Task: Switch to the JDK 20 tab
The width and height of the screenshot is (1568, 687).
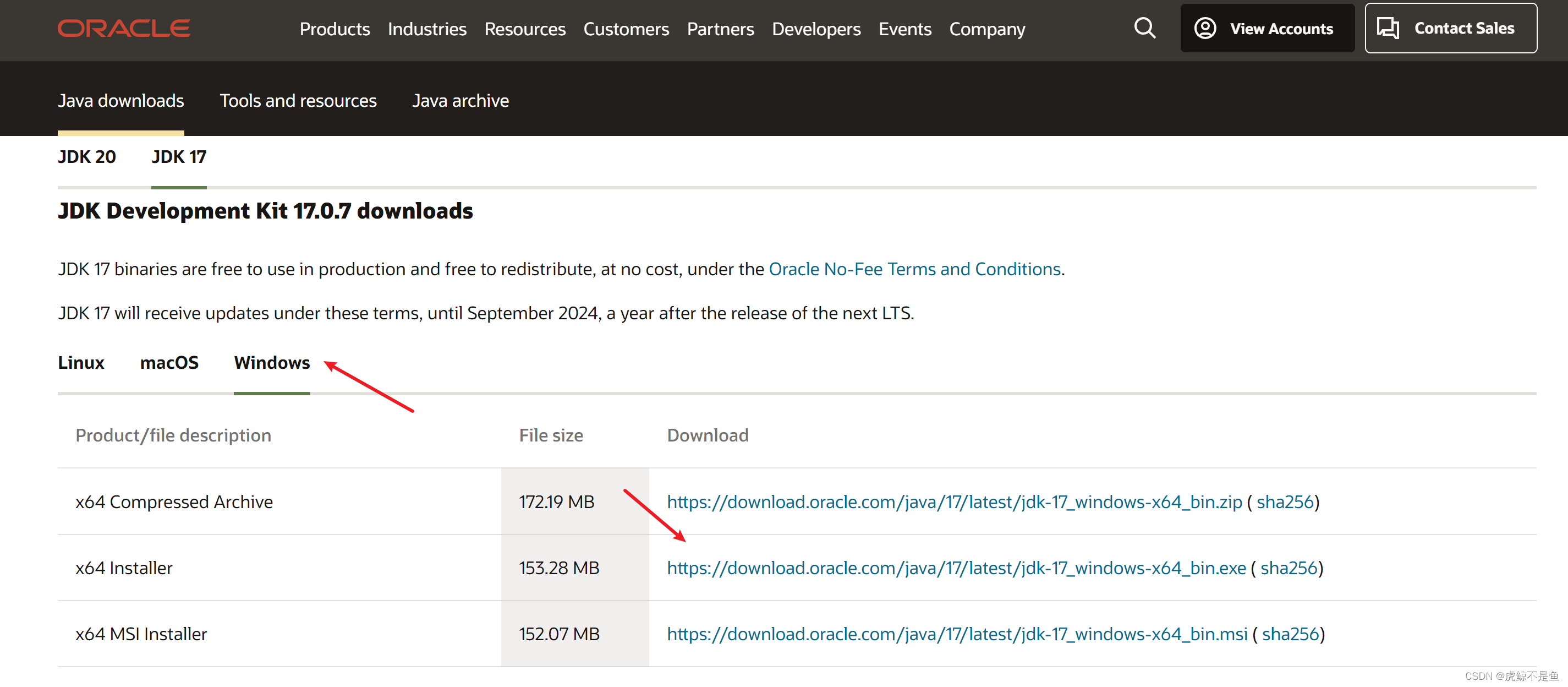Action: pyautogui.click(x=86, y=157)
